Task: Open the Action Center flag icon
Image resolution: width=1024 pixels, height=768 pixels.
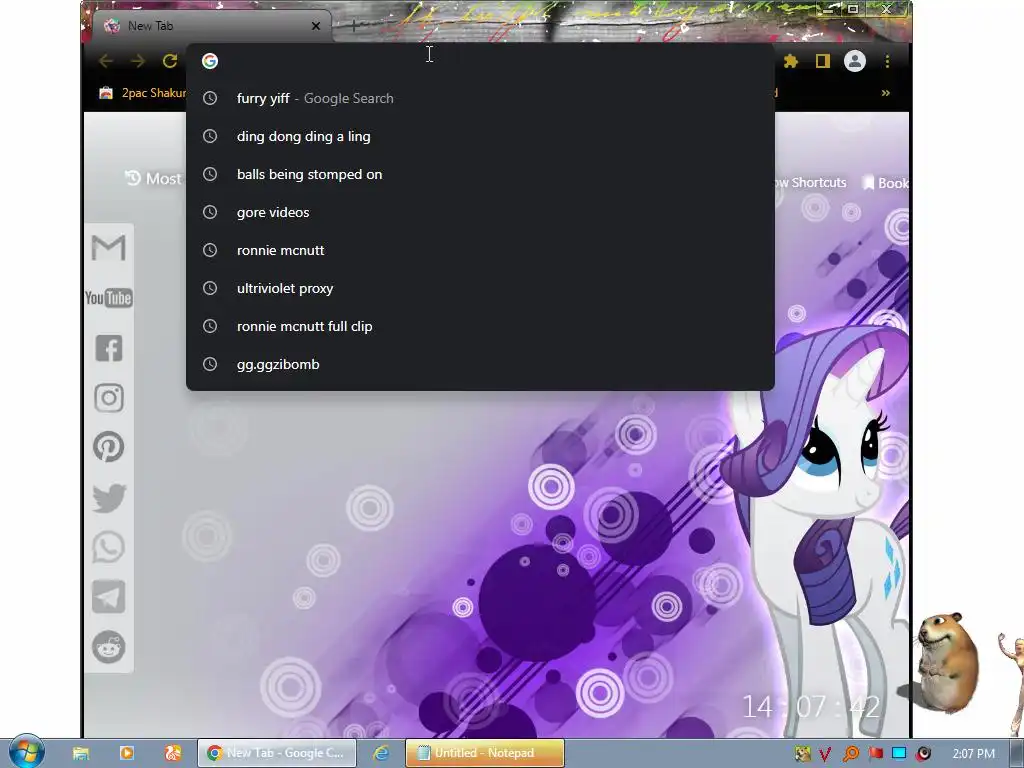Action: [x=876, y=754]
